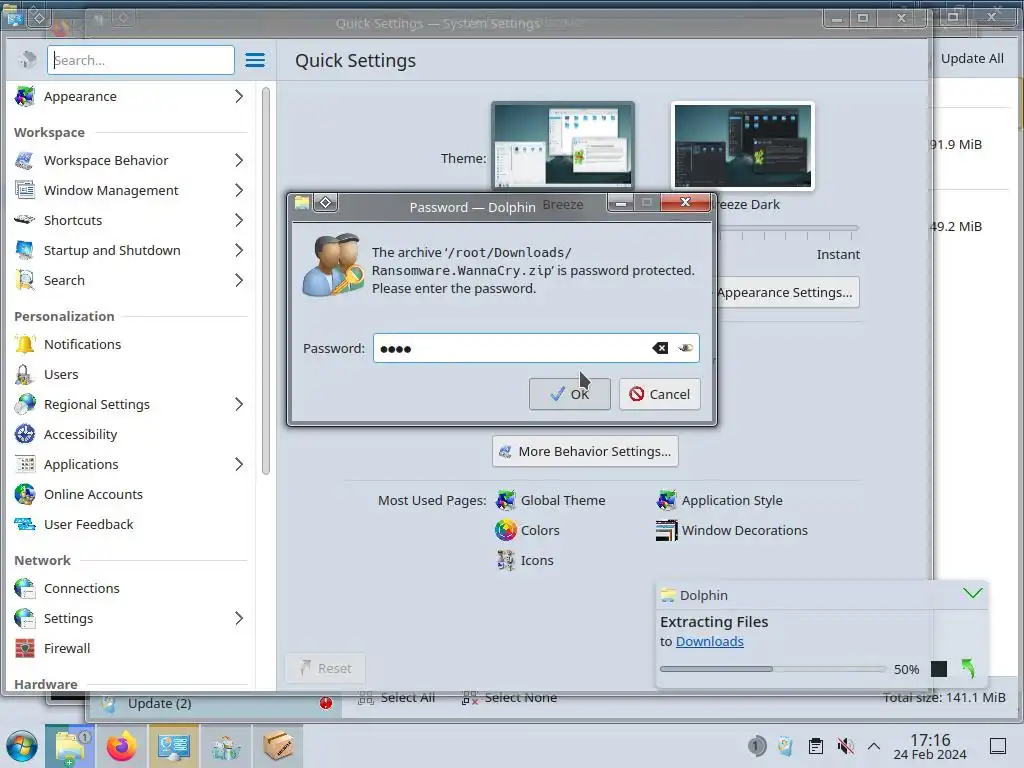Screen dimensions: 1024x768
Task: Click the Regional Settings globe icon
Action: [25, 404]
